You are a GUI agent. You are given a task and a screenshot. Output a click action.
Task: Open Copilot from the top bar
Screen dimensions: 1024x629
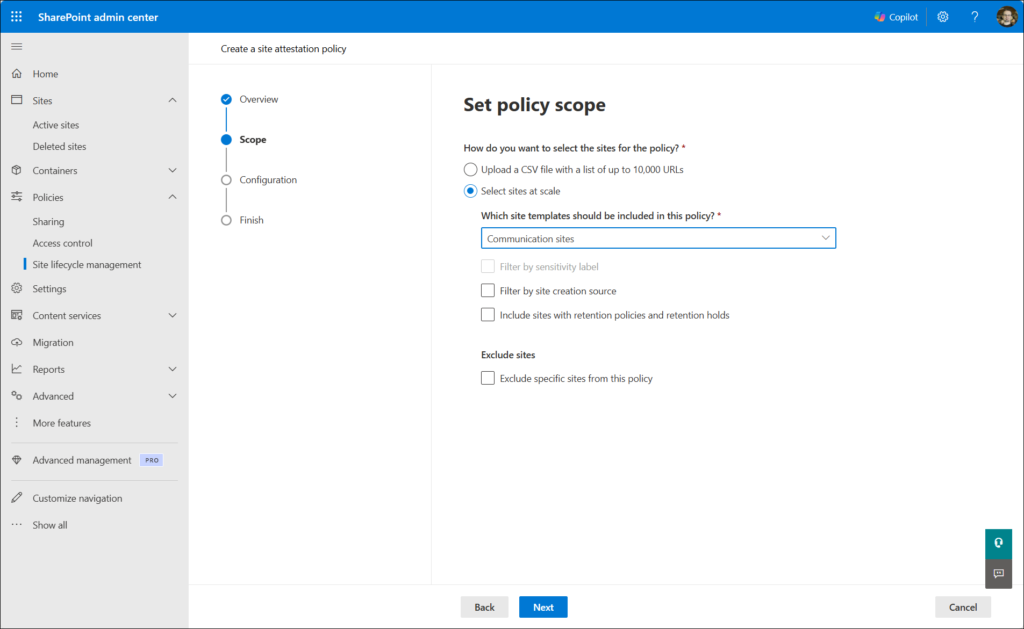(x=895, y=17)
